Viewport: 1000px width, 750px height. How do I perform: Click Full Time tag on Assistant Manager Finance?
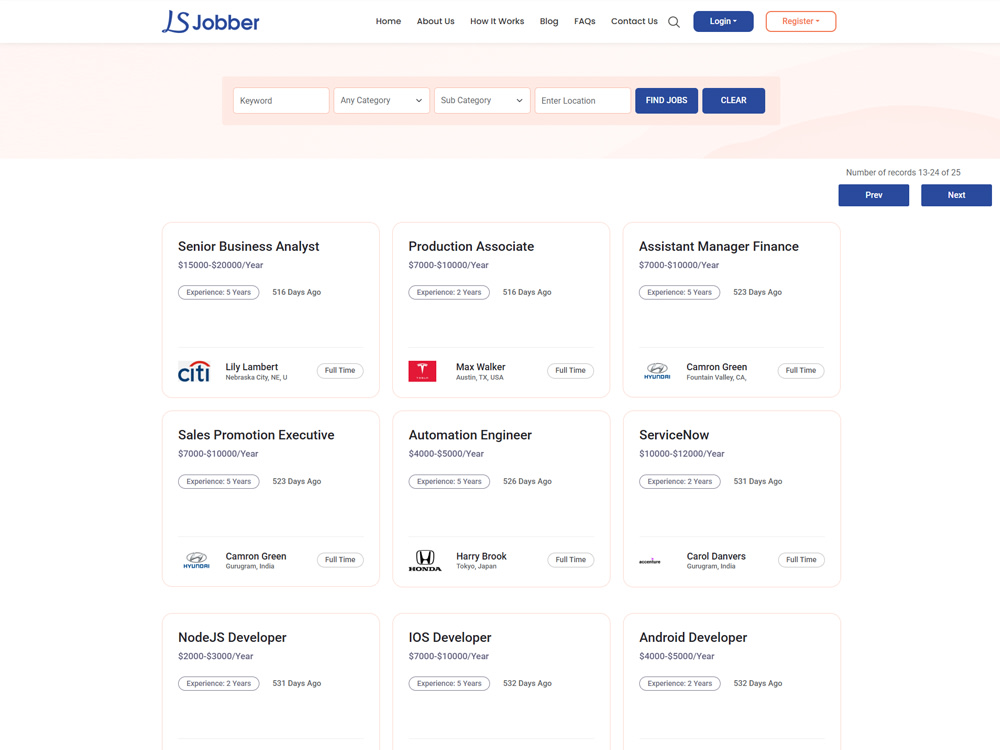pos(800,371)
